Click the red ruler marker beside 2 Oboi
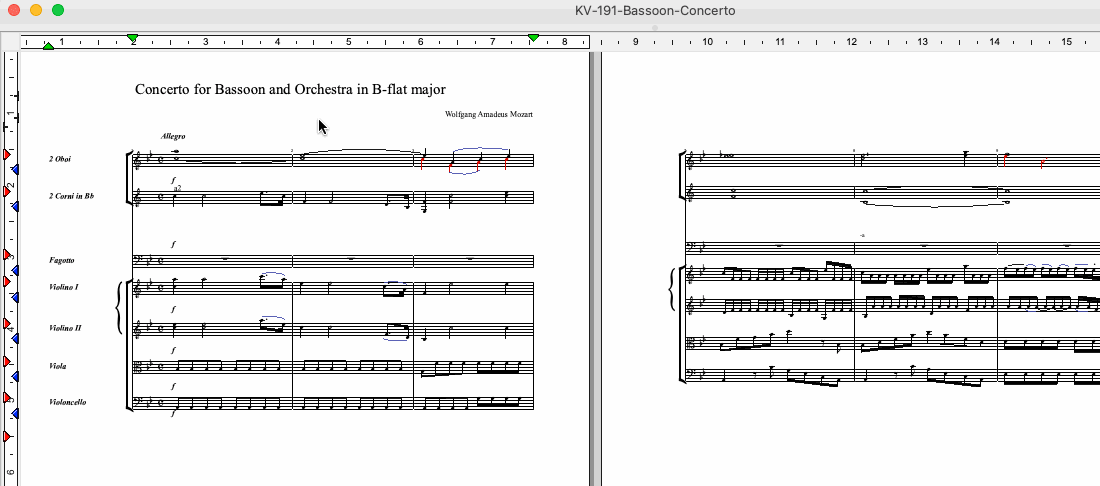Image resolution: width=1100 pixels, height=486 pixels. pyautogui.click(x=7, y=154)
